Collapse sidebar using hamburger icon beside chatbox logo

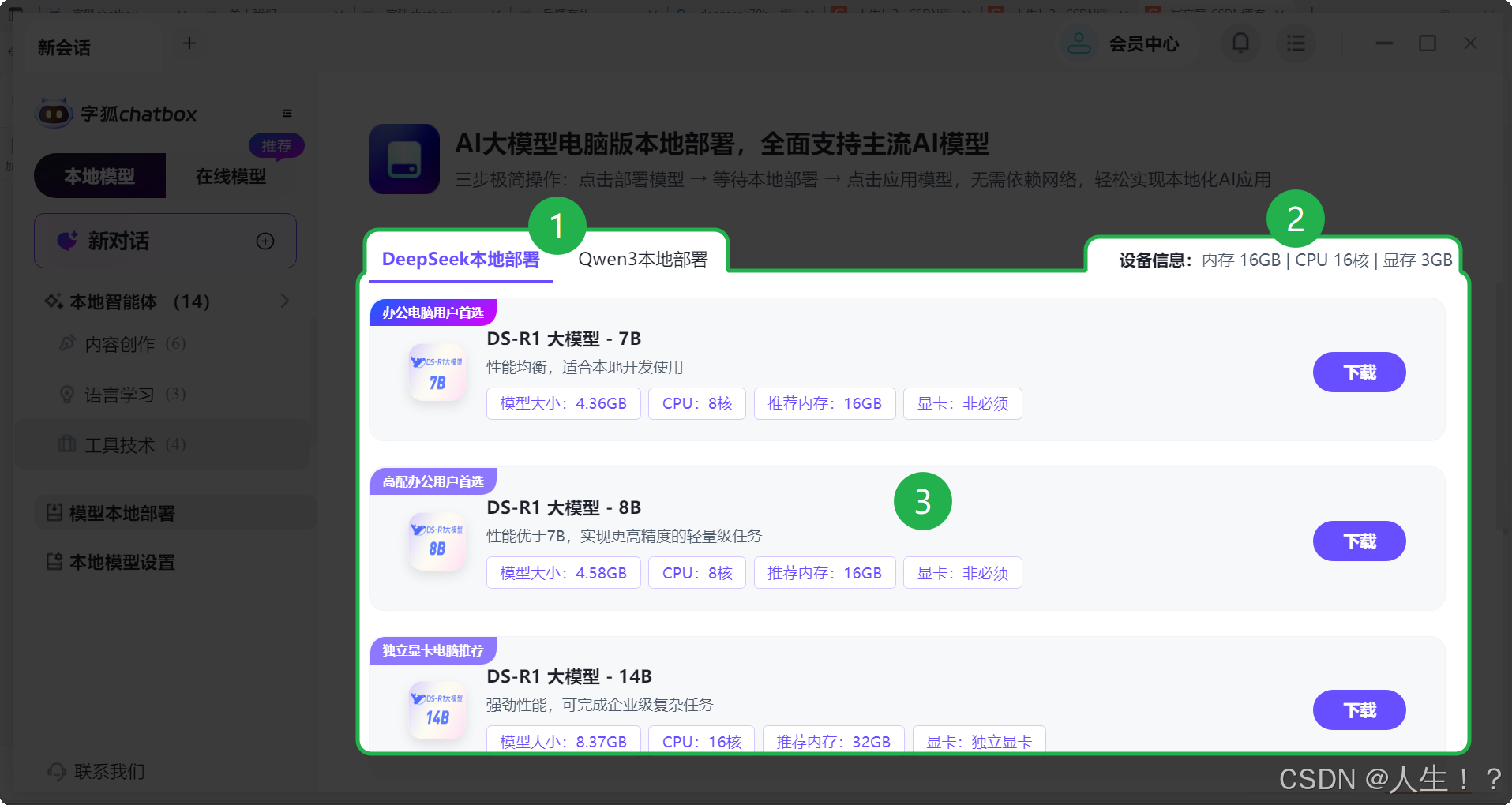click(287, 113)
